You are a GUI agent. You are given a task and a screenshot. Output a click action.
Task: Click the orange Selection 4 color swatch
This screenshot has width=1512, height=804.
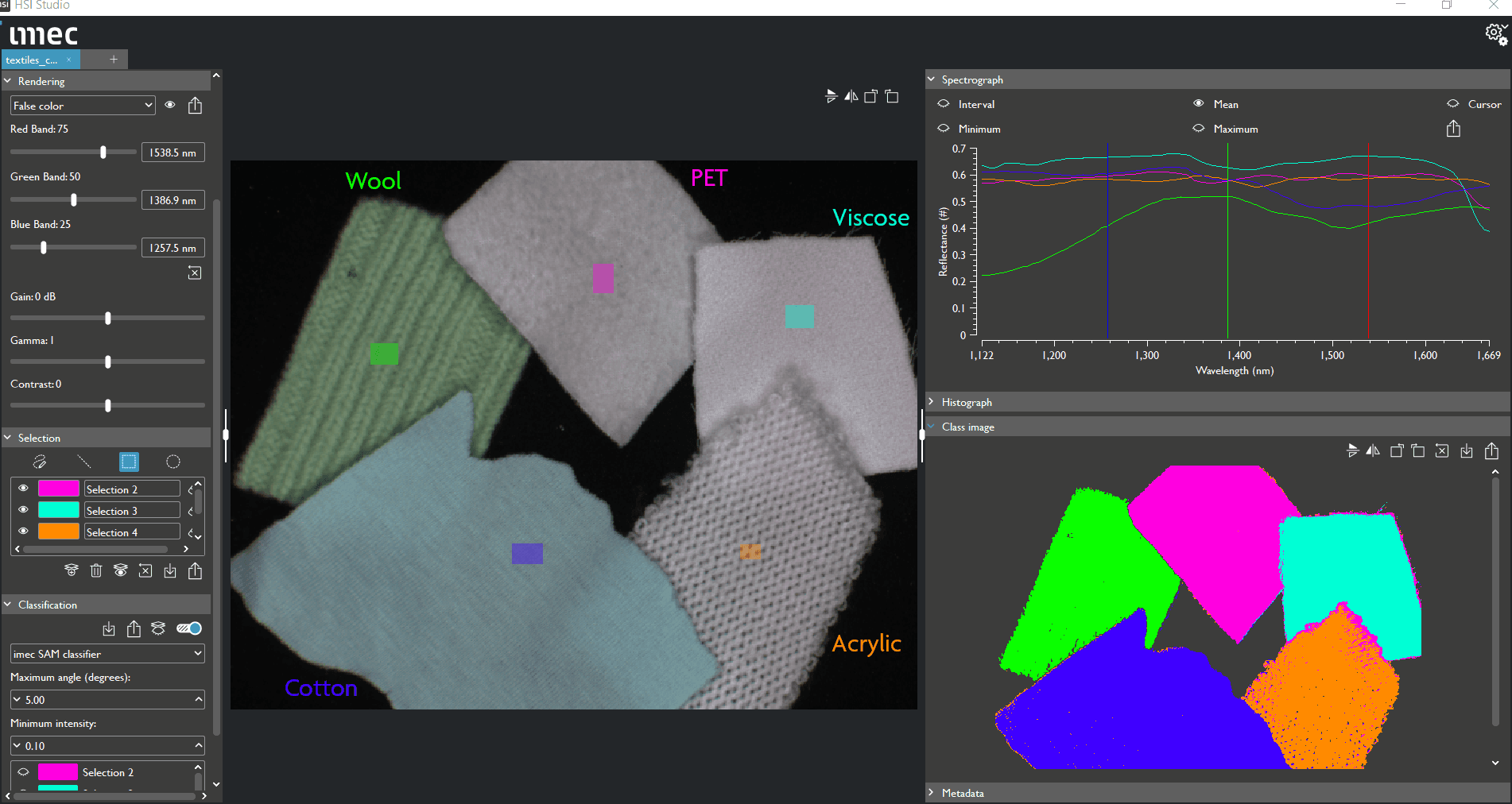tap(59, 531)
